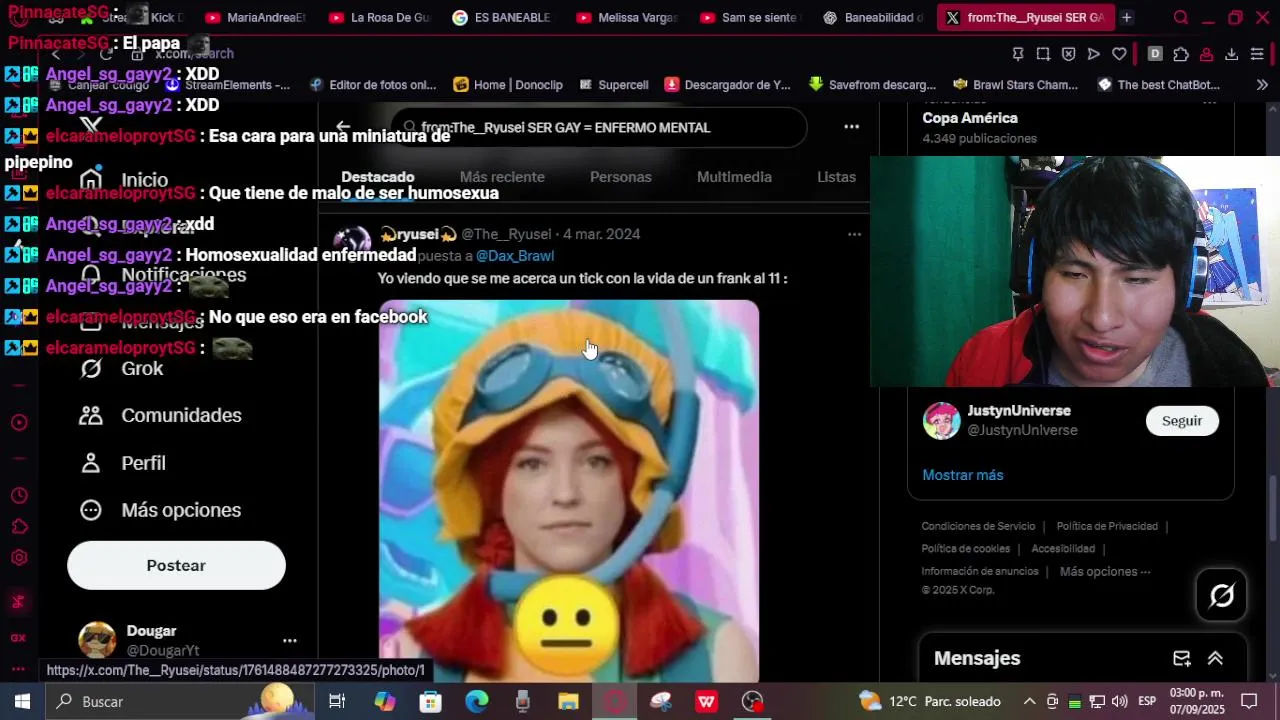Open the Home | Donoclip bookmark
This screenshot has width=1280, height=720.
point(508,85)
